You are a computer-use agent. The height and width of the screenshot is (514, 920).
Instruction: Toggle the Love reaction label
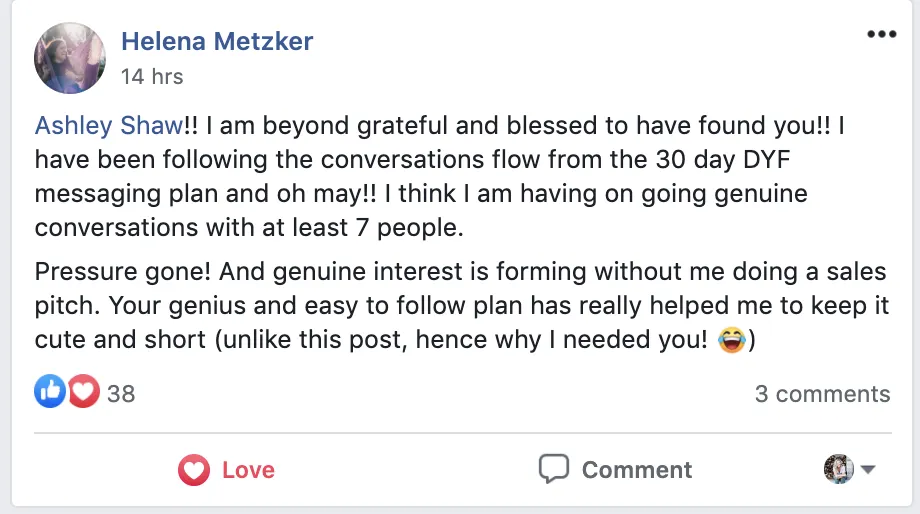point(248,470)
